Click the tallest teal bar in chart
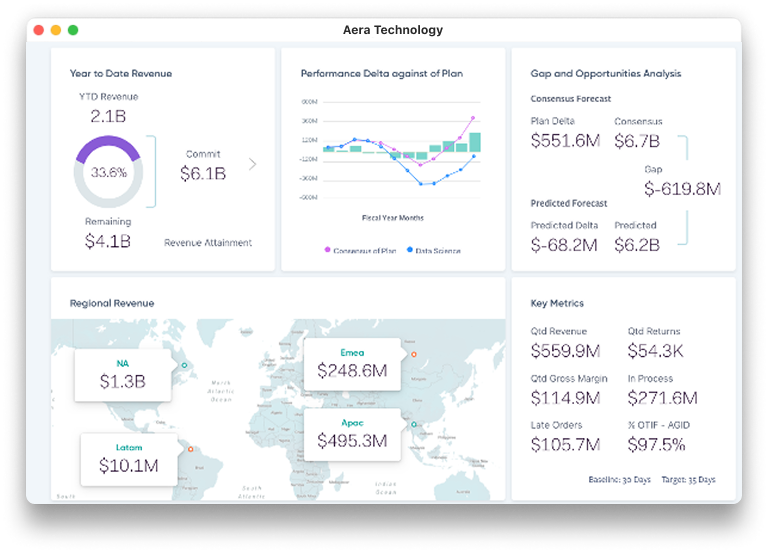The image size is (768, 552). tap(475, 142)
